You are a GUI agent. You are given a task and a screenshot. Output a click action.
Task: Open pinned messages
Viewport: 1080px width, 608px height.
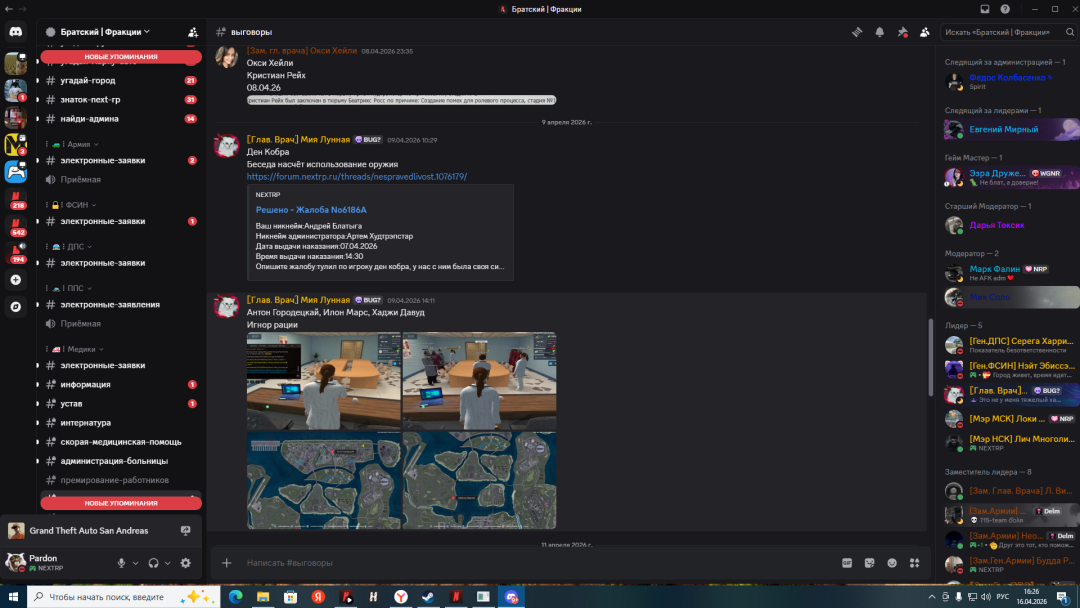click(902, 32)
